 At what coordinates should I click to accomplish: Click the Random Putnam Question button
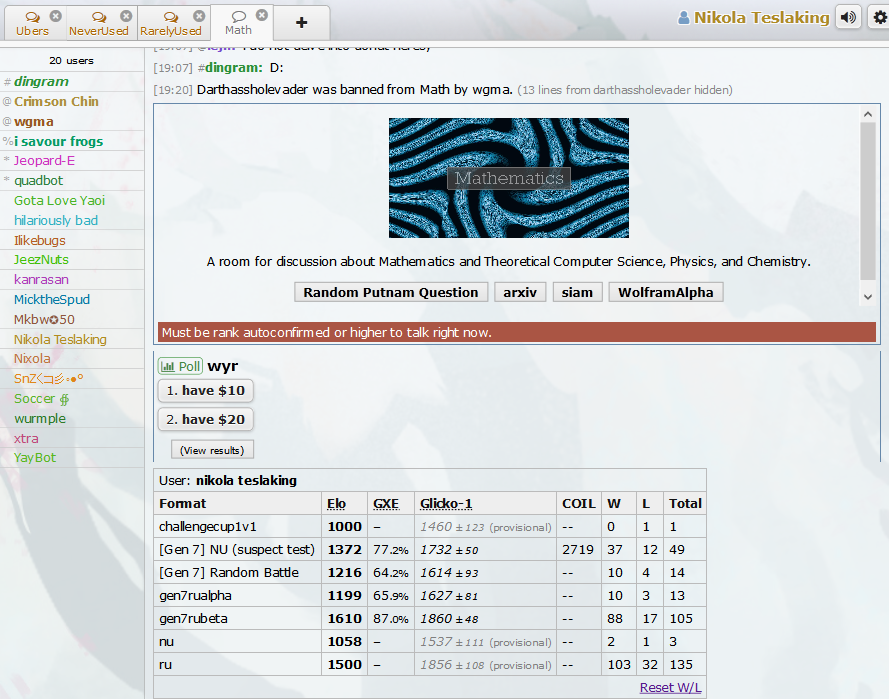pos(391,292)
